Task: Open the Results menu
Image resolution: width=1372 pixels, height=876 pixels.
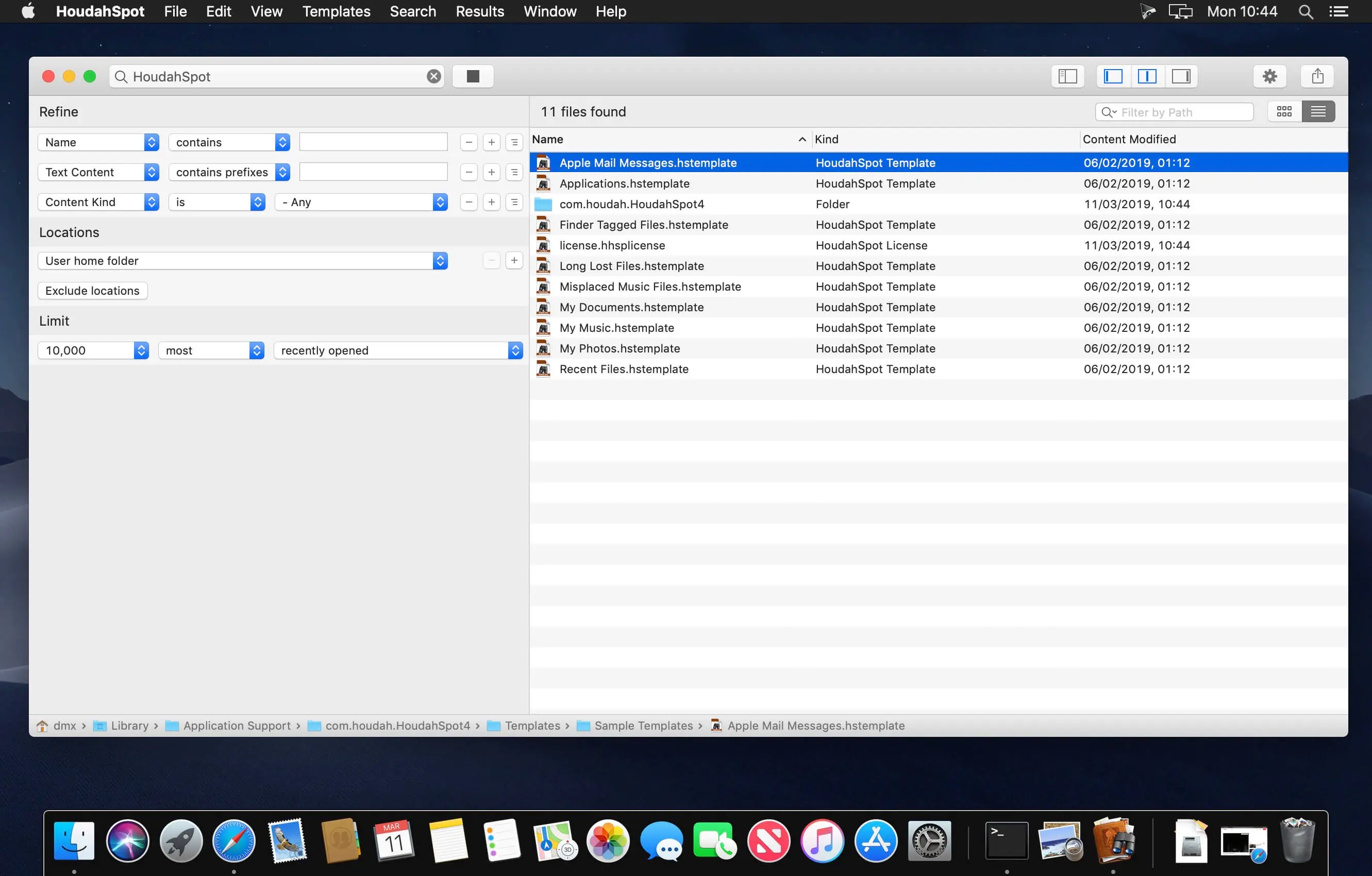Action: click(x=478, y=11)
